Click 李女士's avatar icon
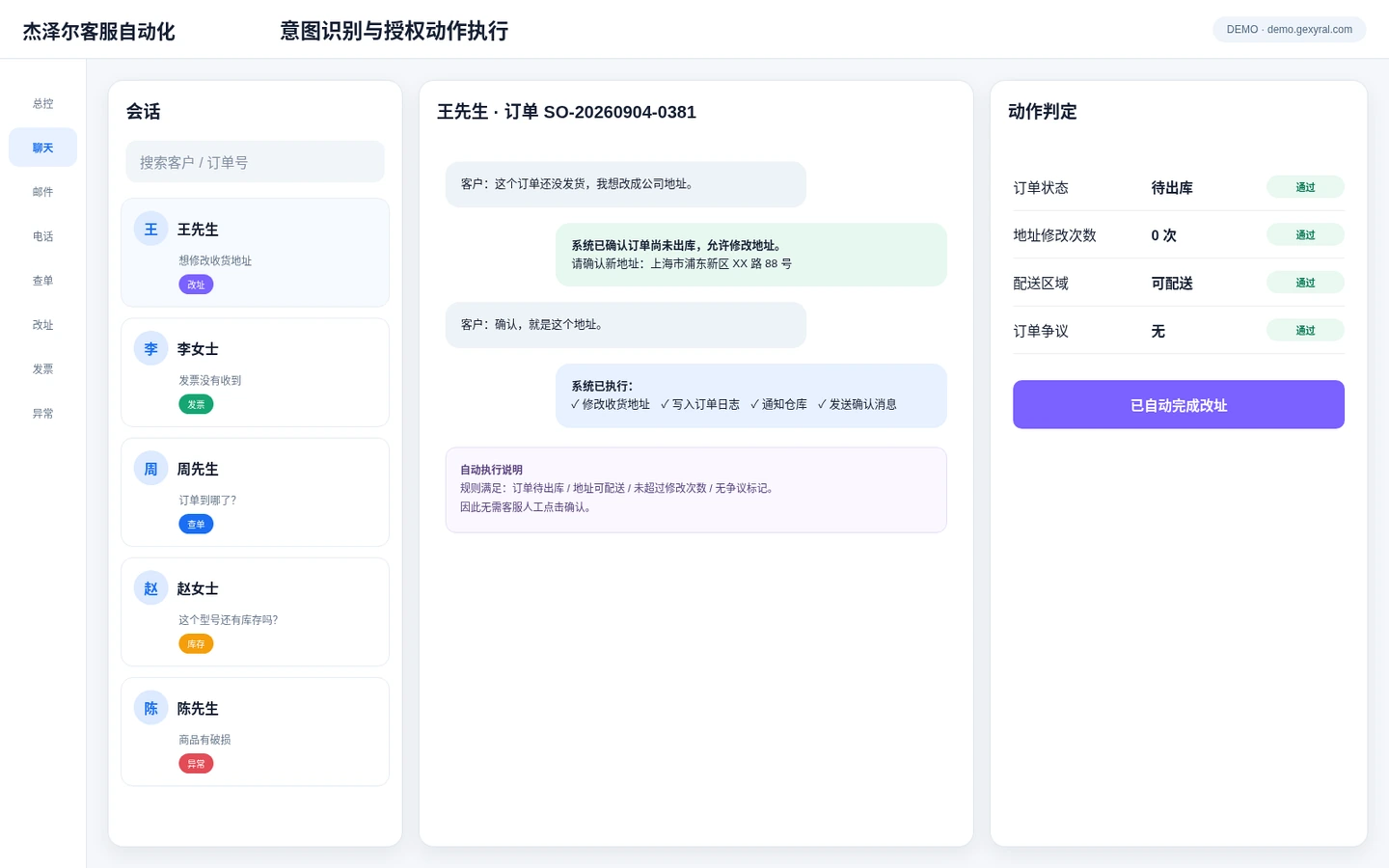Image resolution: width=1389 pixels, height=868 pixels. pos(150,348)
